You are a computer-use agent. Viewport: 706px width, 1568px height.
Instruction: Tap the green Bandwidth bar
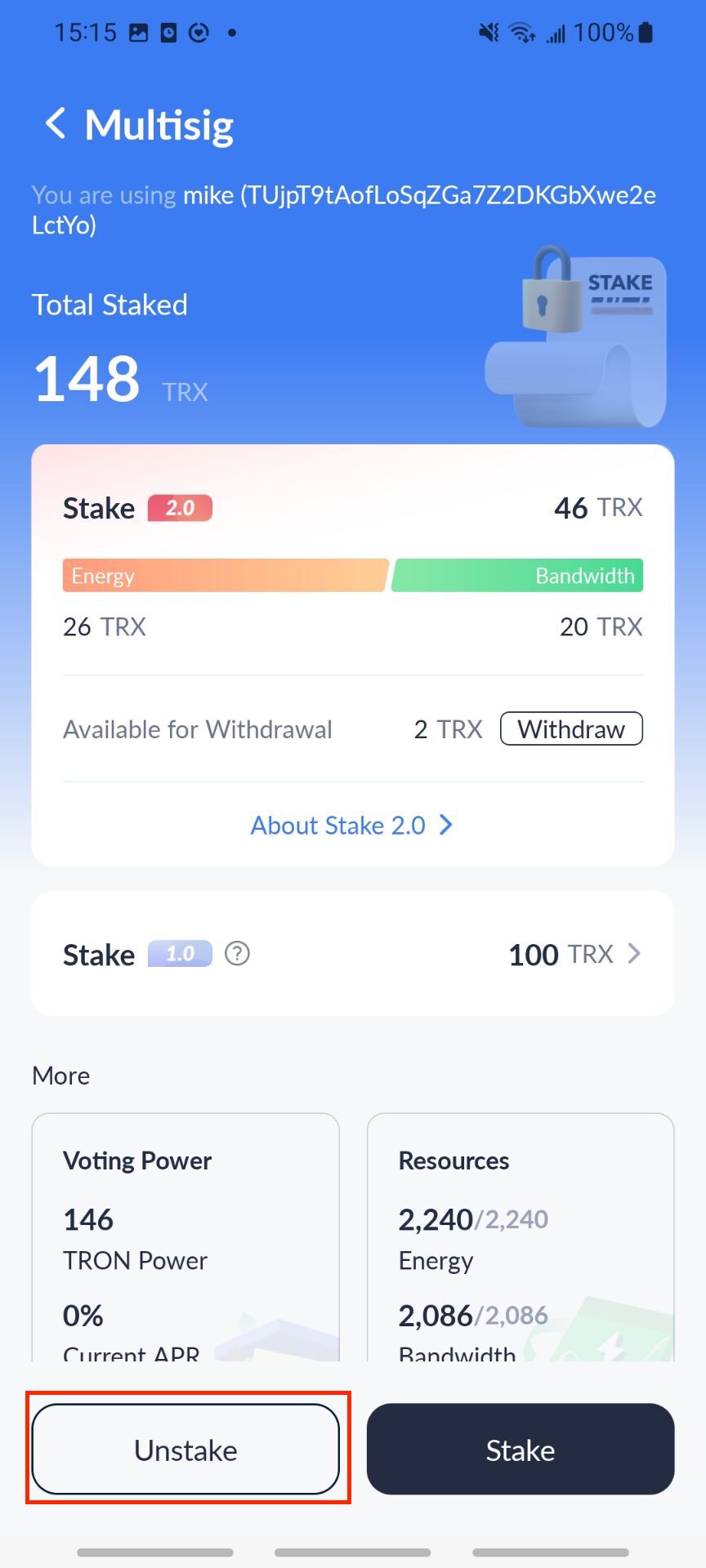[x=518, y=576]
